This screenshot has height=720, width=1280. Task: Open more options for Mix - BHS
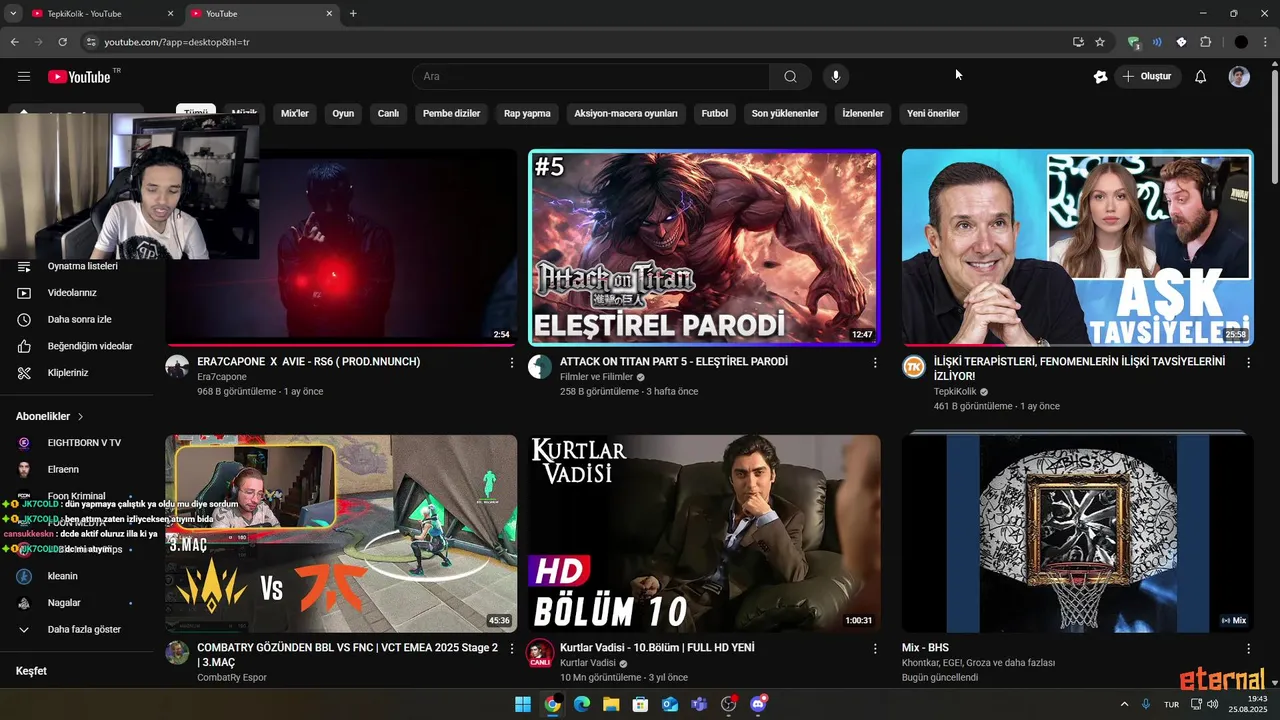pos(1248,649)
